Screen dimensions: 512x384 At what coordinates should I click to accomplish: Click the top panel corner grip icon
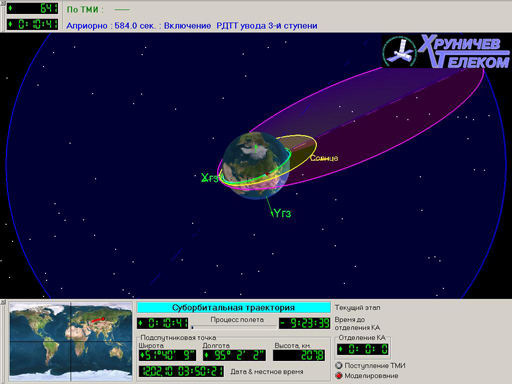tap(3, 3)
